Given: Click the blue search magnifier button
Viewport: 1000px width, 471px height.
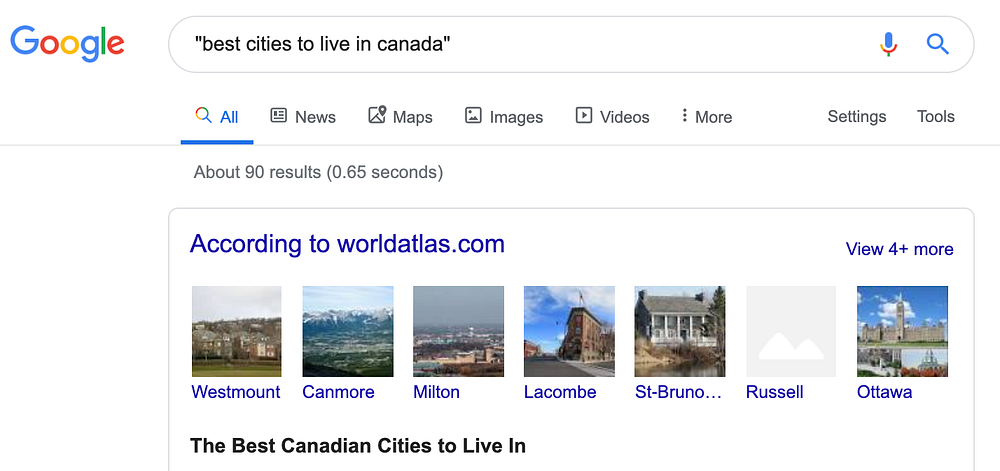Looking at the screenshot, I should (x=937, y=44).
